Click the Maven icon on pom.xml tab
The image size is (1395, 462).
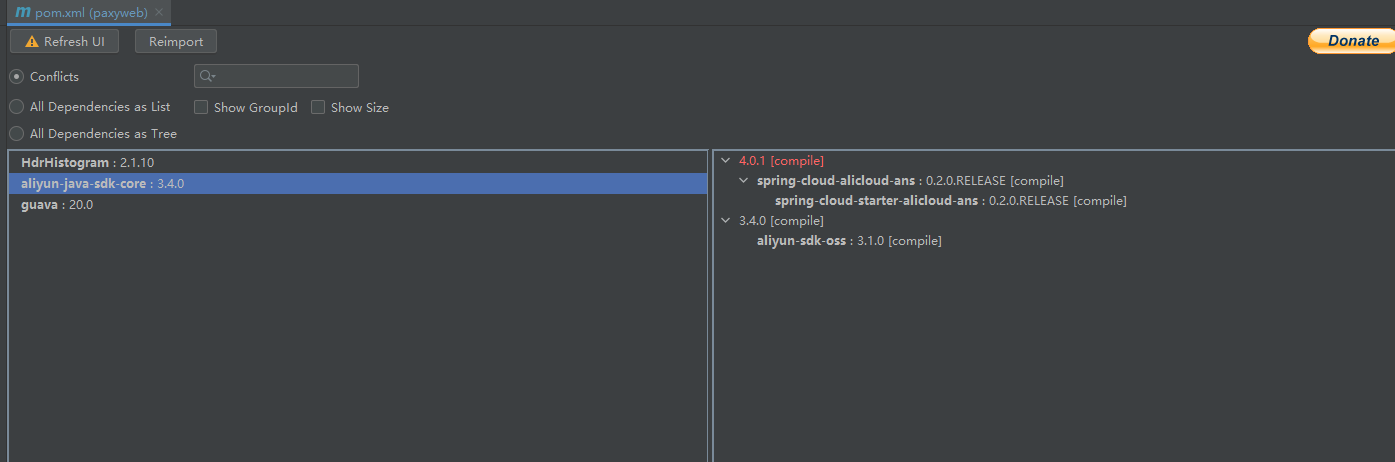click(22, 12)
